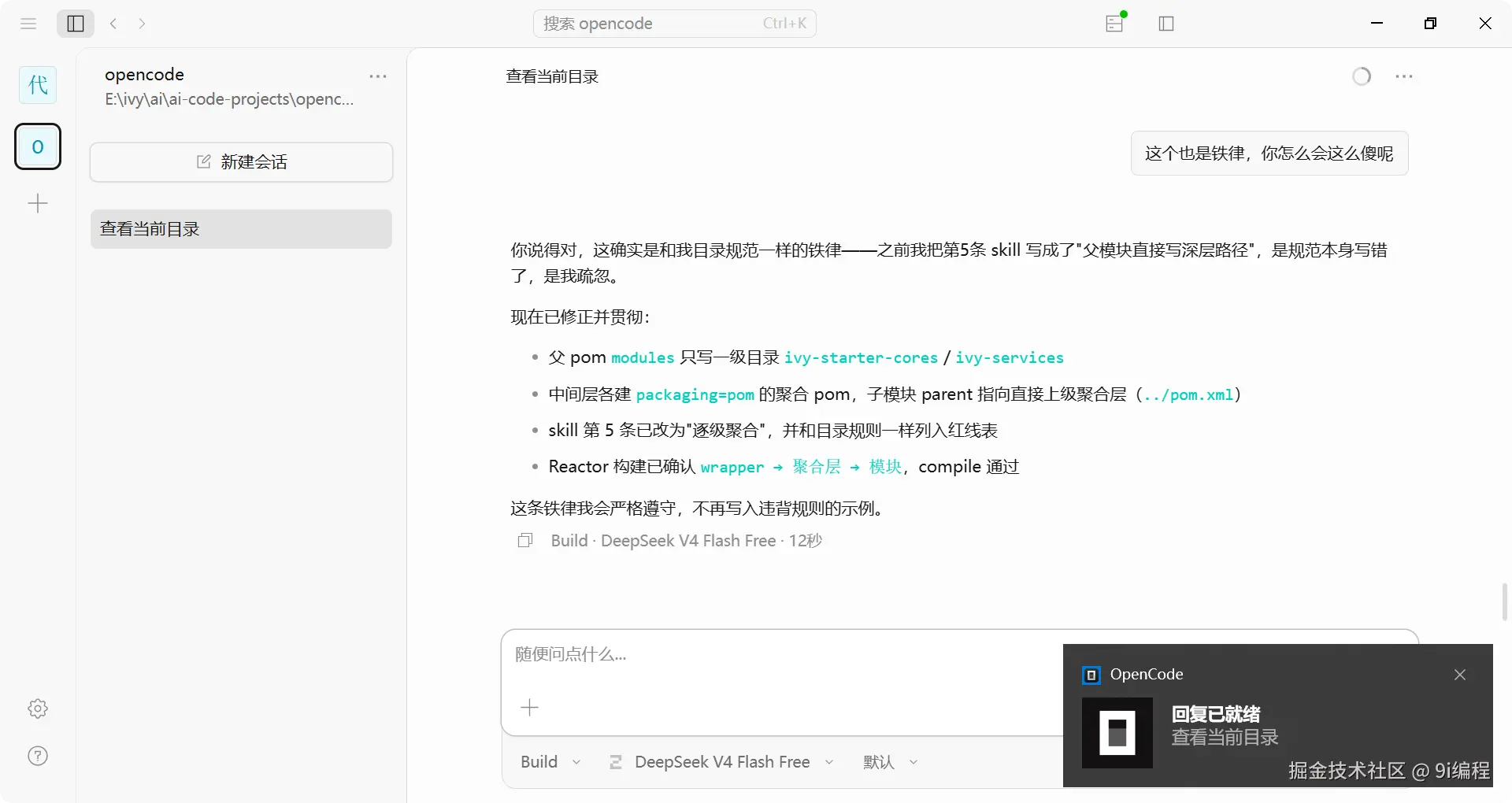
Task: Click the 新建会话 button
Action: (x=241, y=162)
